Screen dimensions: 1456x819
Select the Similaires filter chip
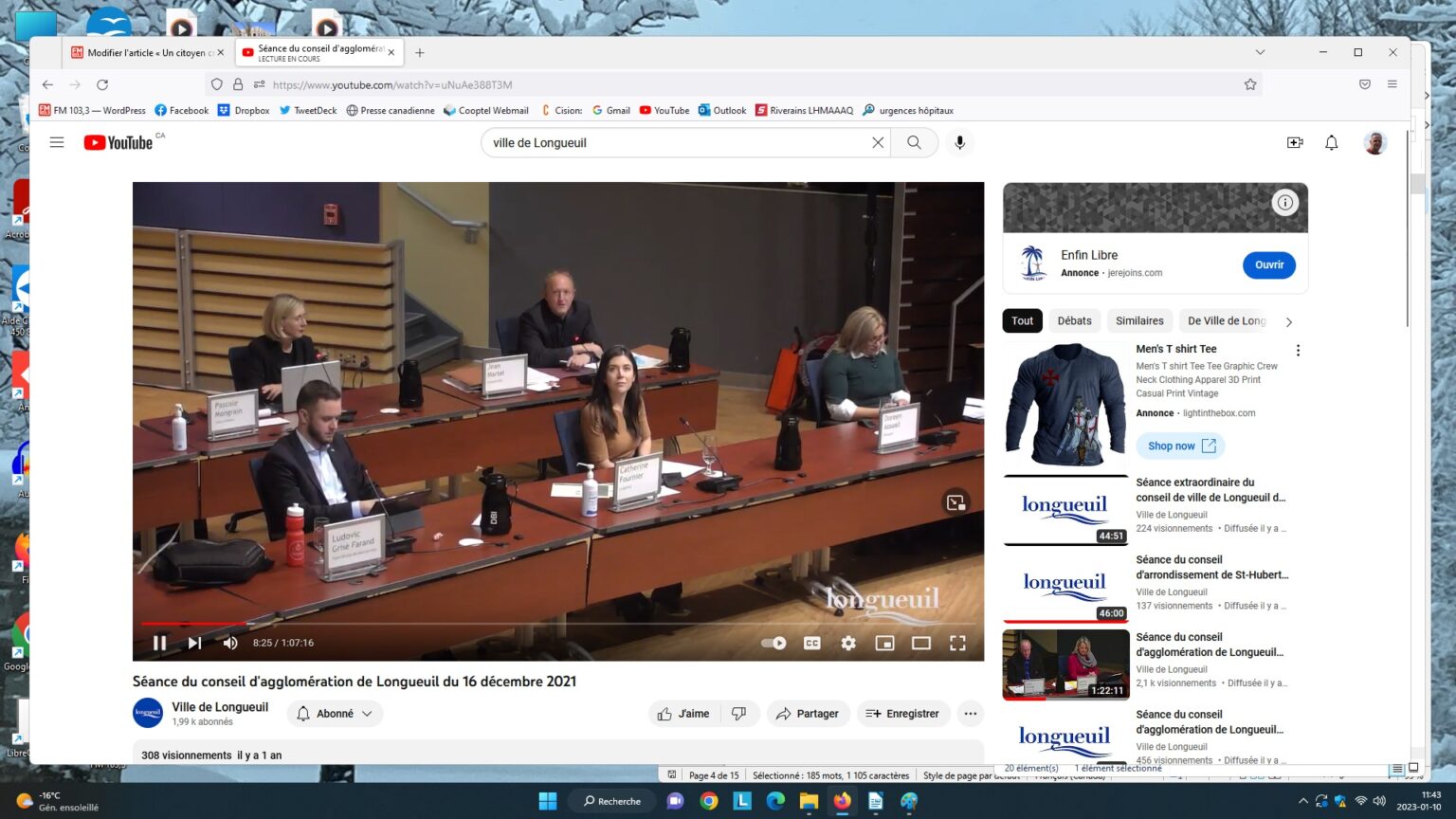(1138, 321)
